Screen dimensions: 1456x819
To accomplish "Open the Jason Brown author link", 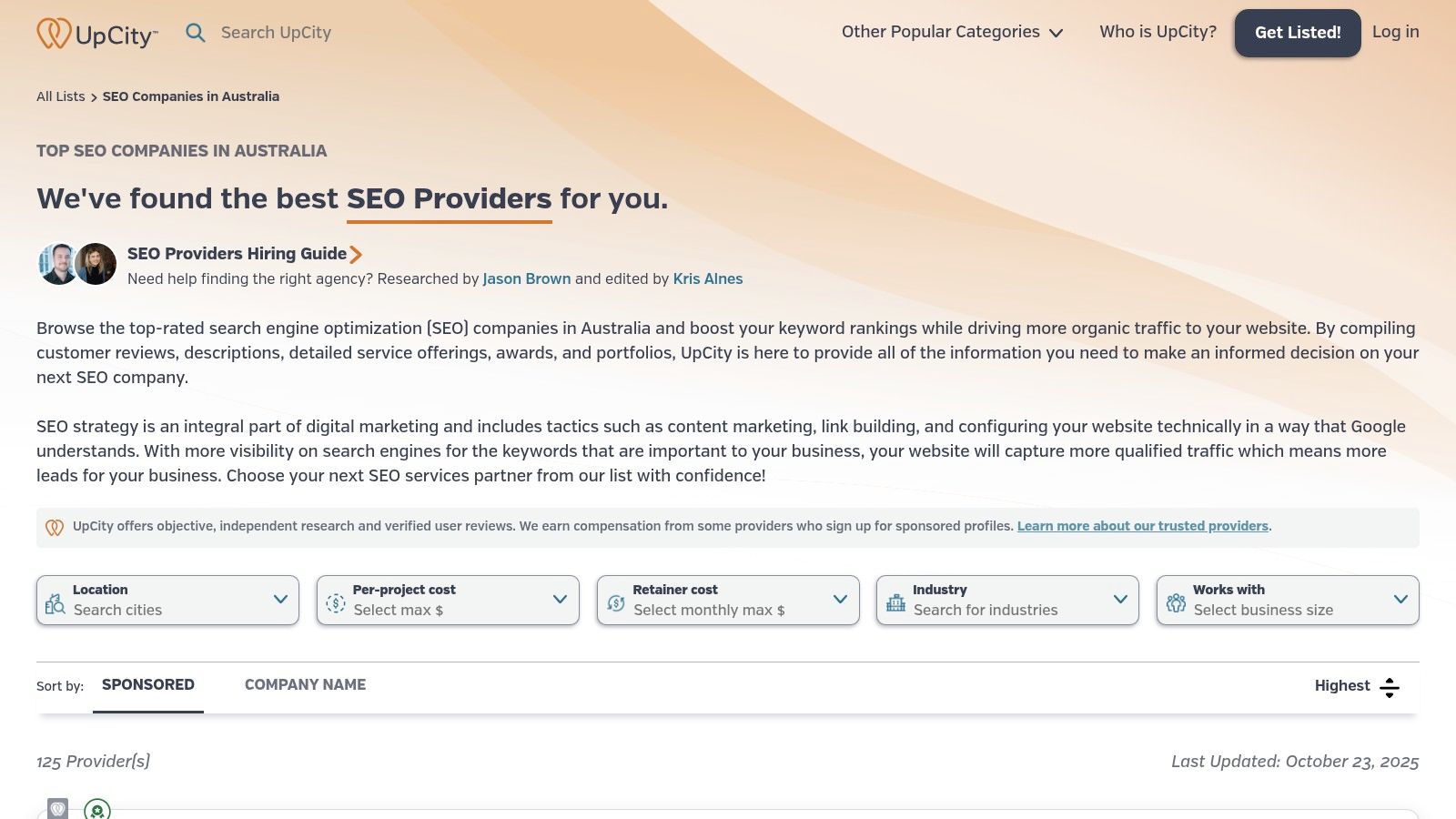I will coord(526,279).
